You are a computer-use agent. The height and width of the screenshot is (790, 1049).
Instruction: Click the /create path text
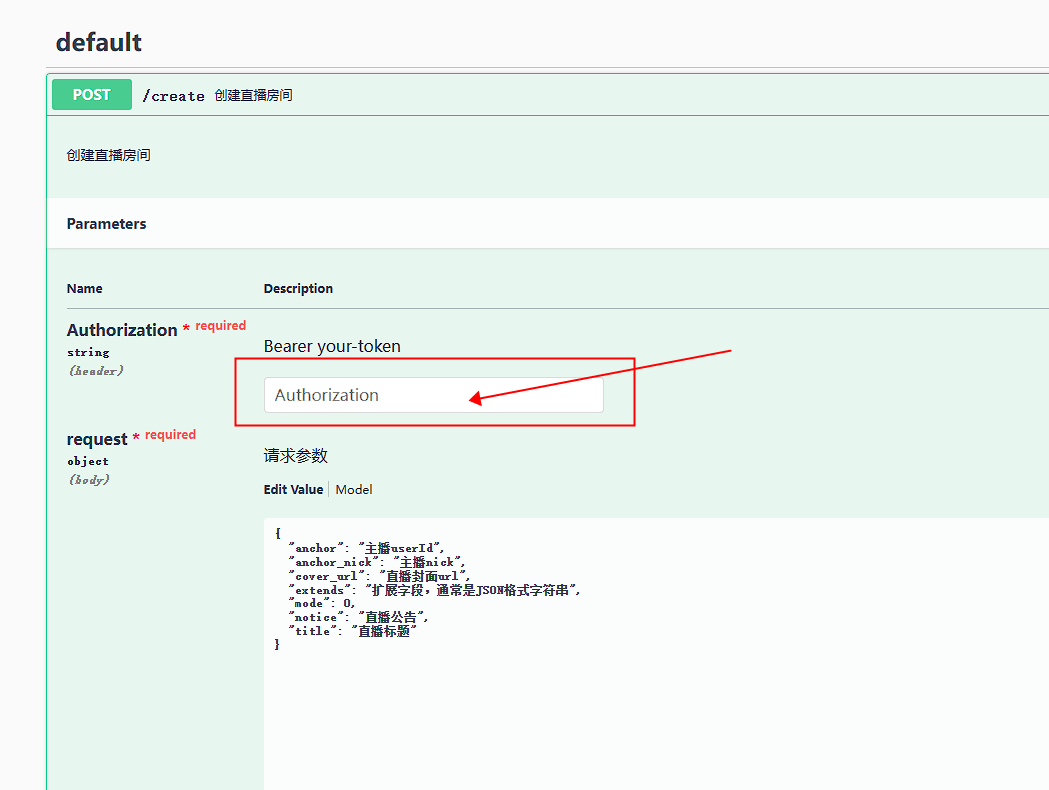pos(173,96)
